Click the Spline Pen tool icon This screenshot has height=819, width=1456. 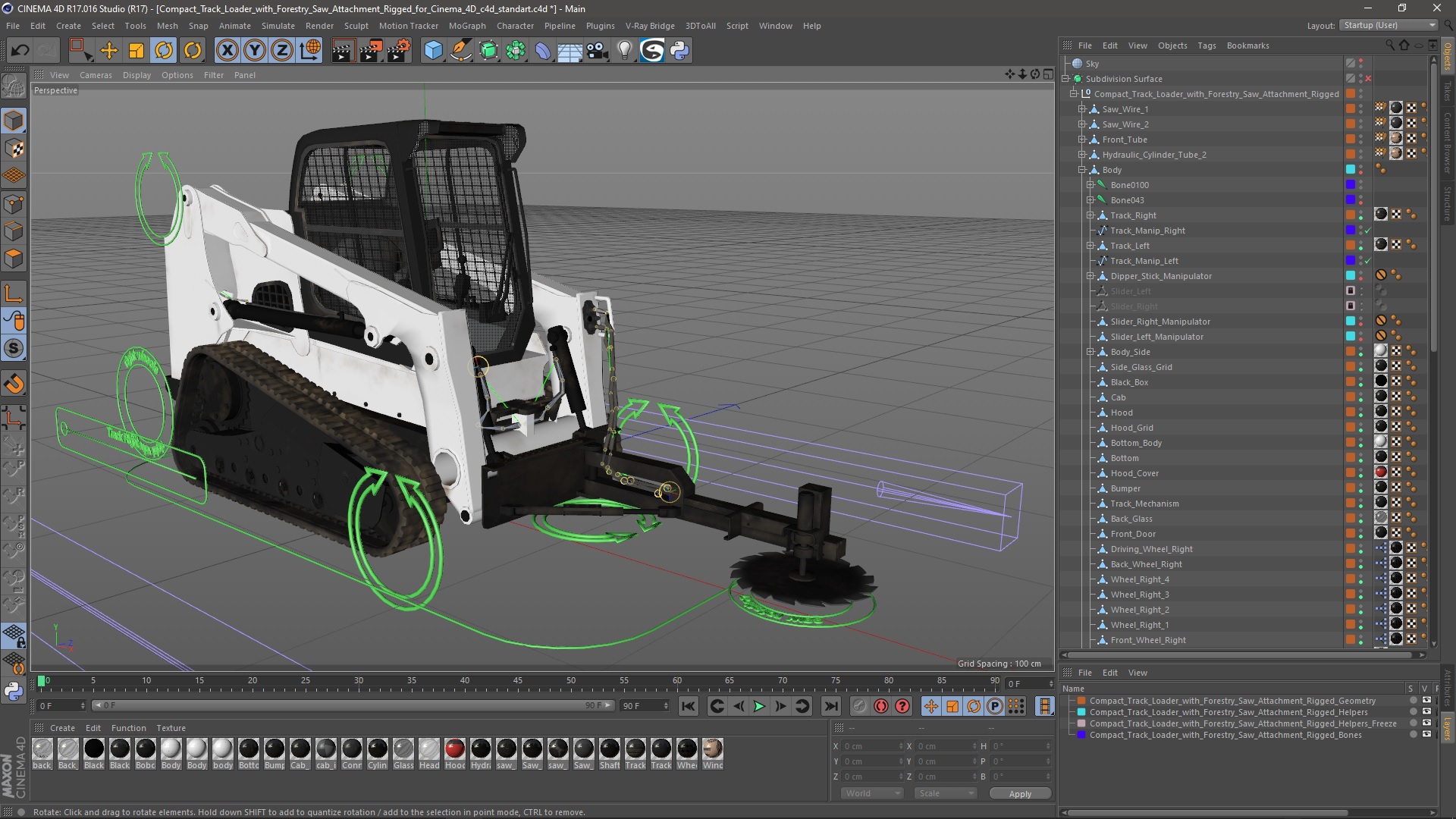click(460, 51)
